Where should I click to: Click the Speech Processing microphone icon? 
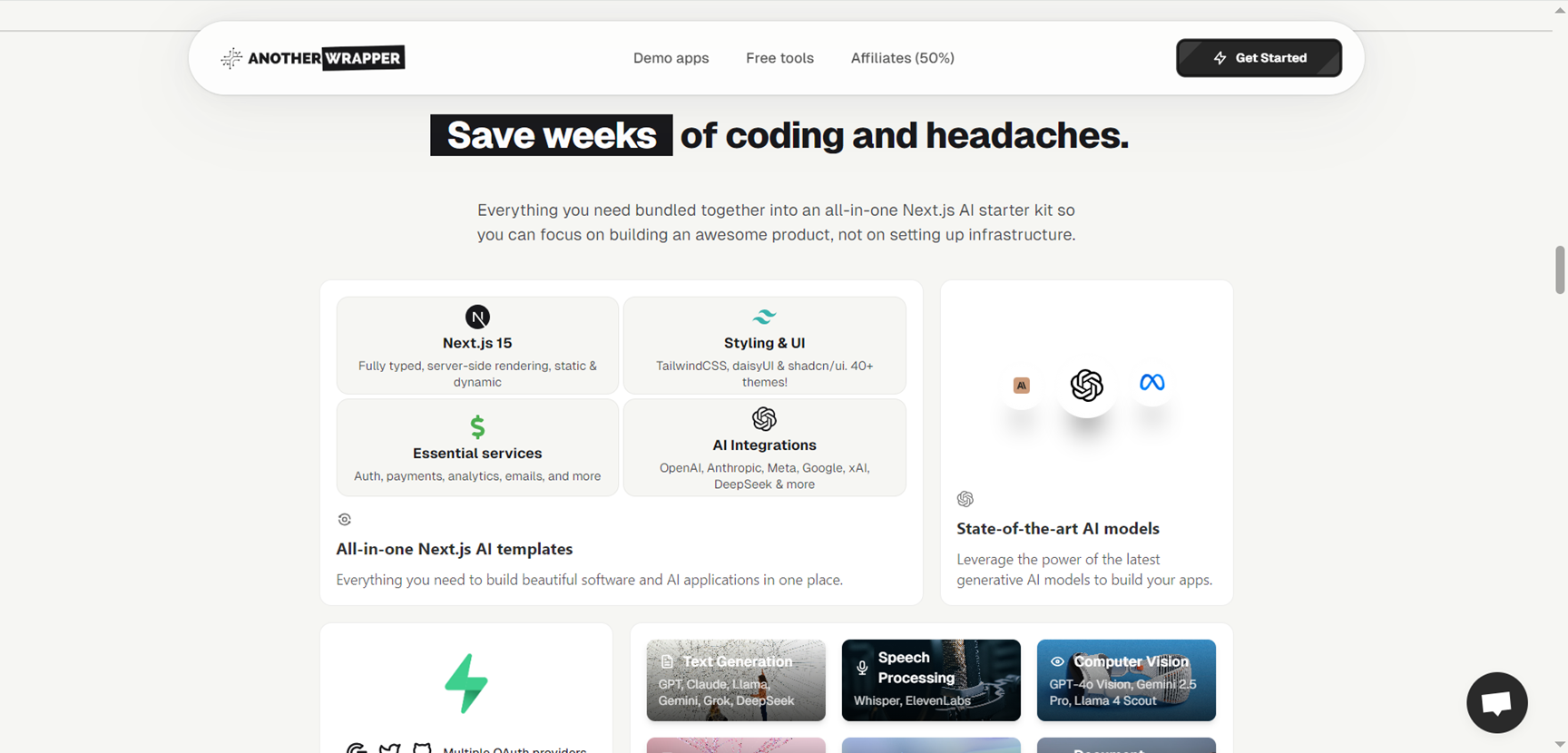click(x=862, y=669)
